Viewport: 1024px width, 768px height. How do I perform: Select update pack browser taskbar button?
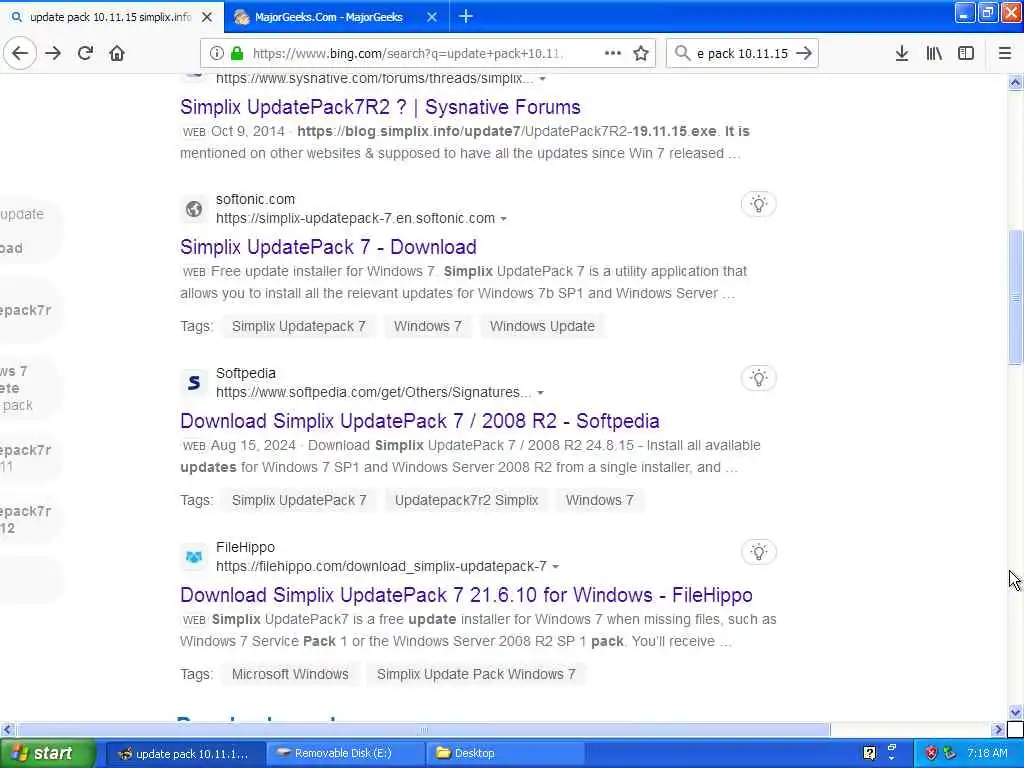[185, 754]
